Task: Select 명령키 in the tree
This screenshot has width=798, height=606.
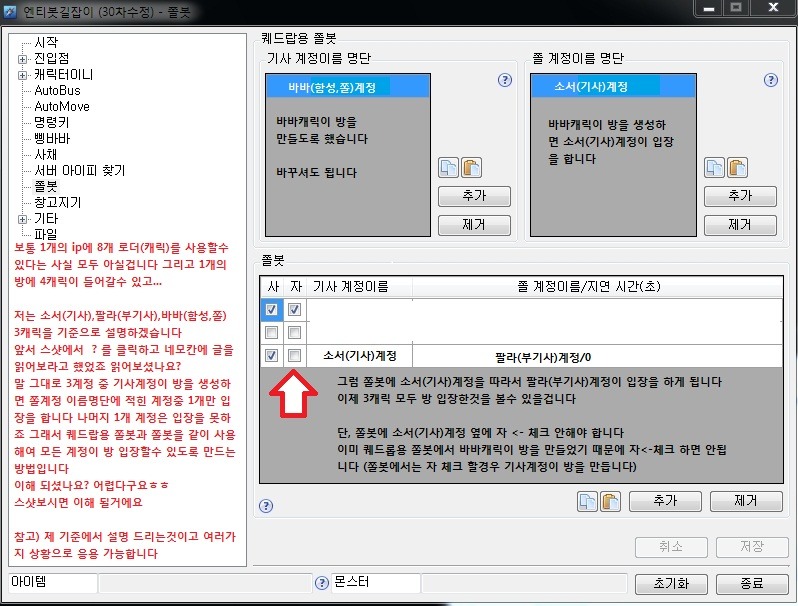Action: [x=51, y=123]
